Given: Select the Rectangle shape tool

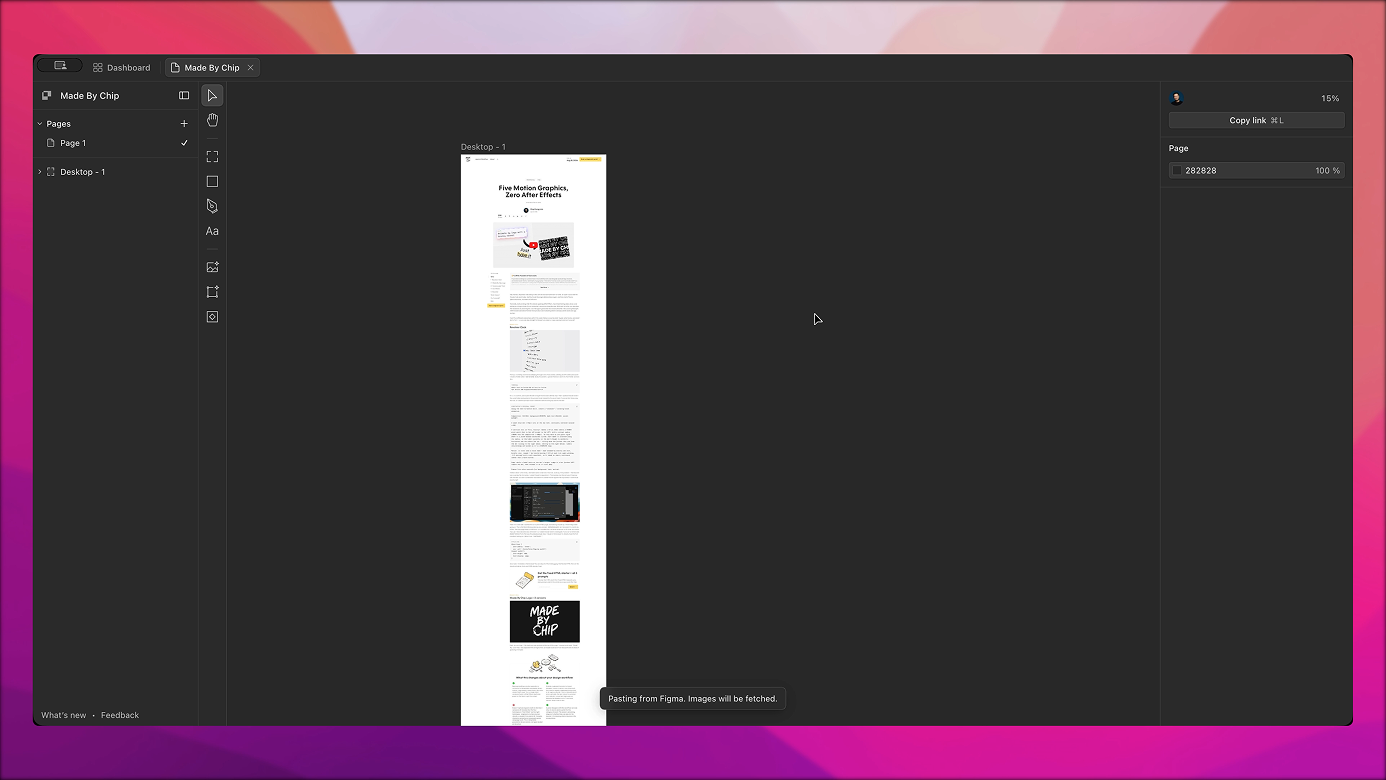Looking at the screenshot, I should (x=212, y=181).
